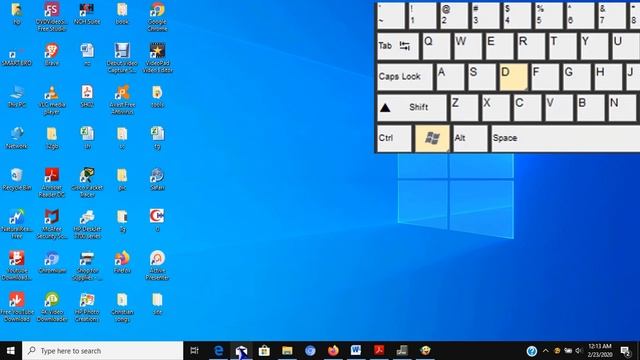The width and height of the screenshot is (640, 360).
Task: Open the Brave browser desktop shortcut
Action: pos(52,55)
